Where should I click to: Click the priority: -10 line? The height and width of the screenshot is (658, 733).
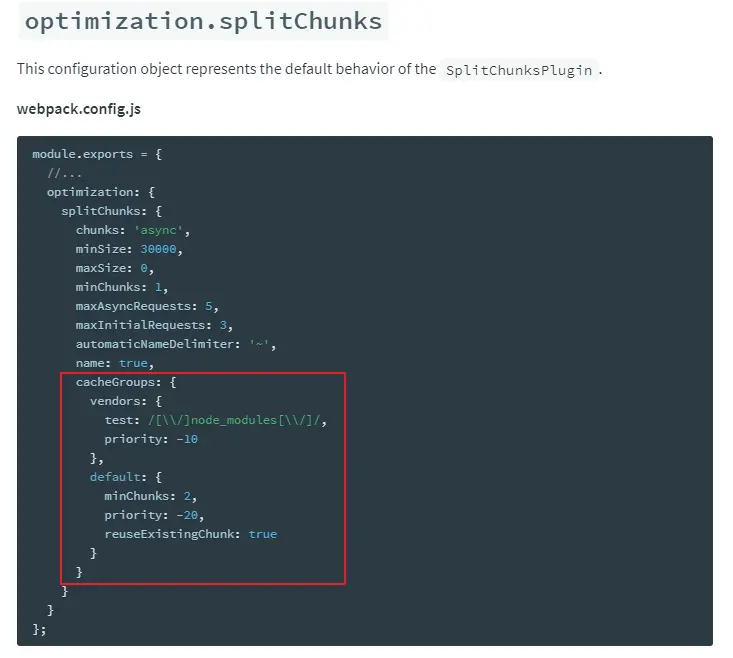pyautogui.click(x=151, y=439)
